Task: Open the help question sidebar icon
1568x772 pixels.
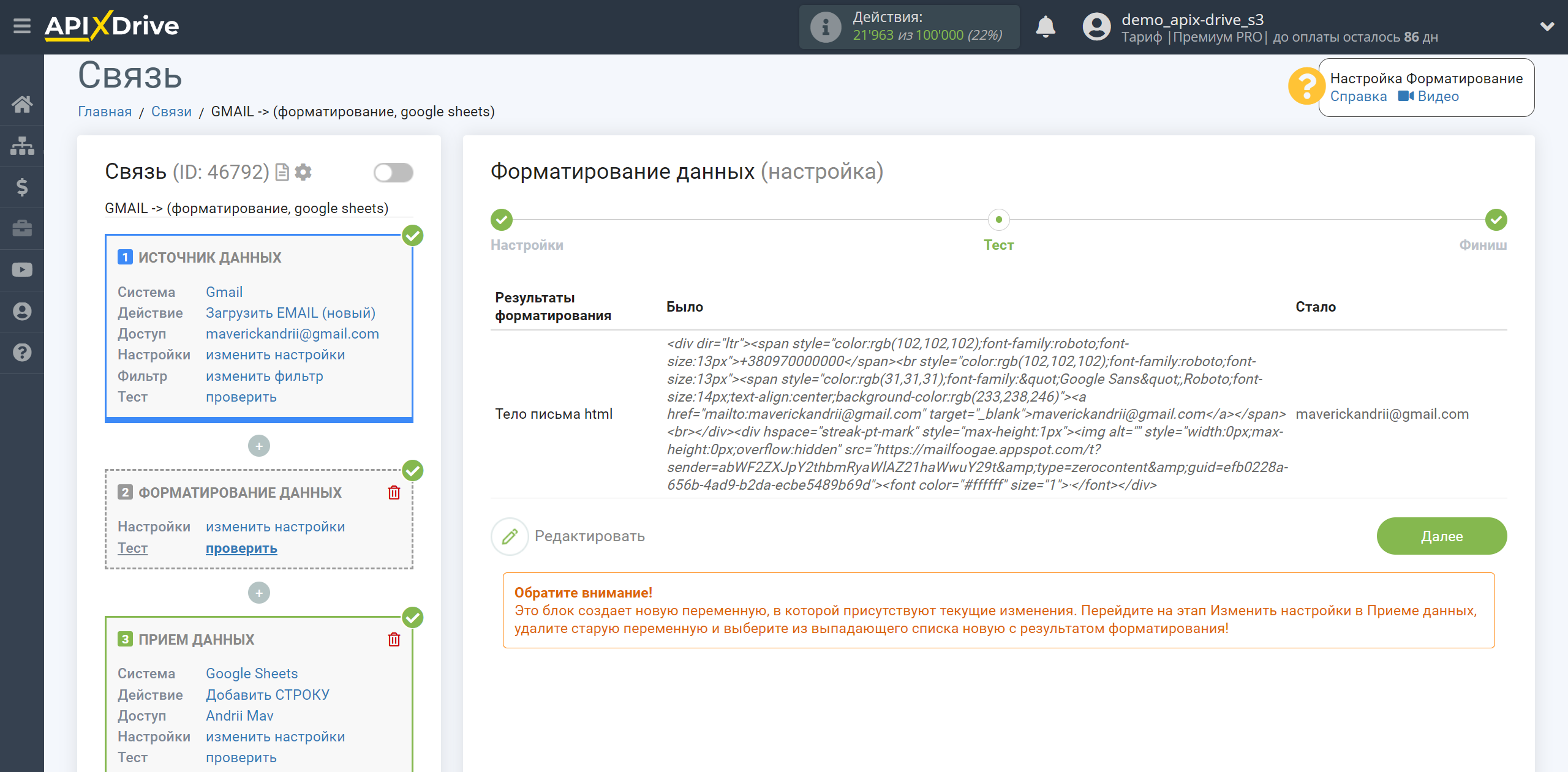Action: tap(22, 353)
